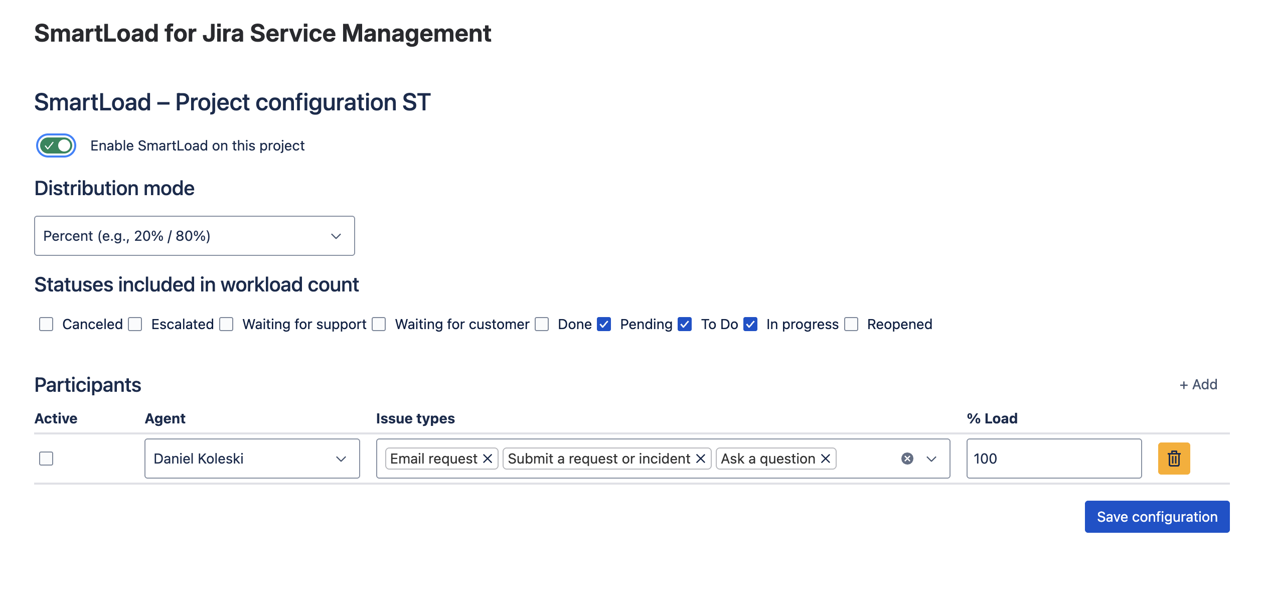
Task: Open the Distribution mode dropdown
Action: tap(194, 236)
